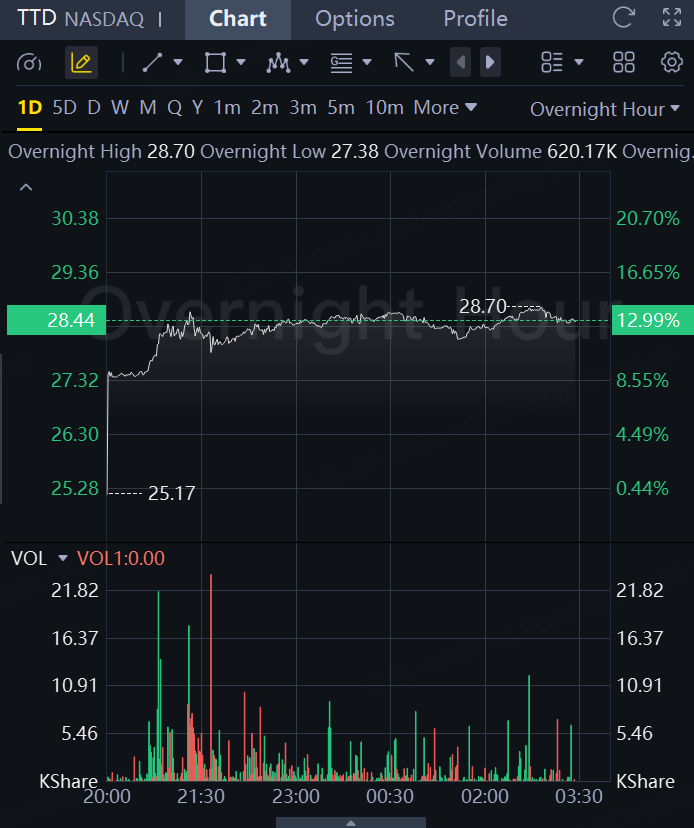Select the 5m interval

[x=341, y=108]
